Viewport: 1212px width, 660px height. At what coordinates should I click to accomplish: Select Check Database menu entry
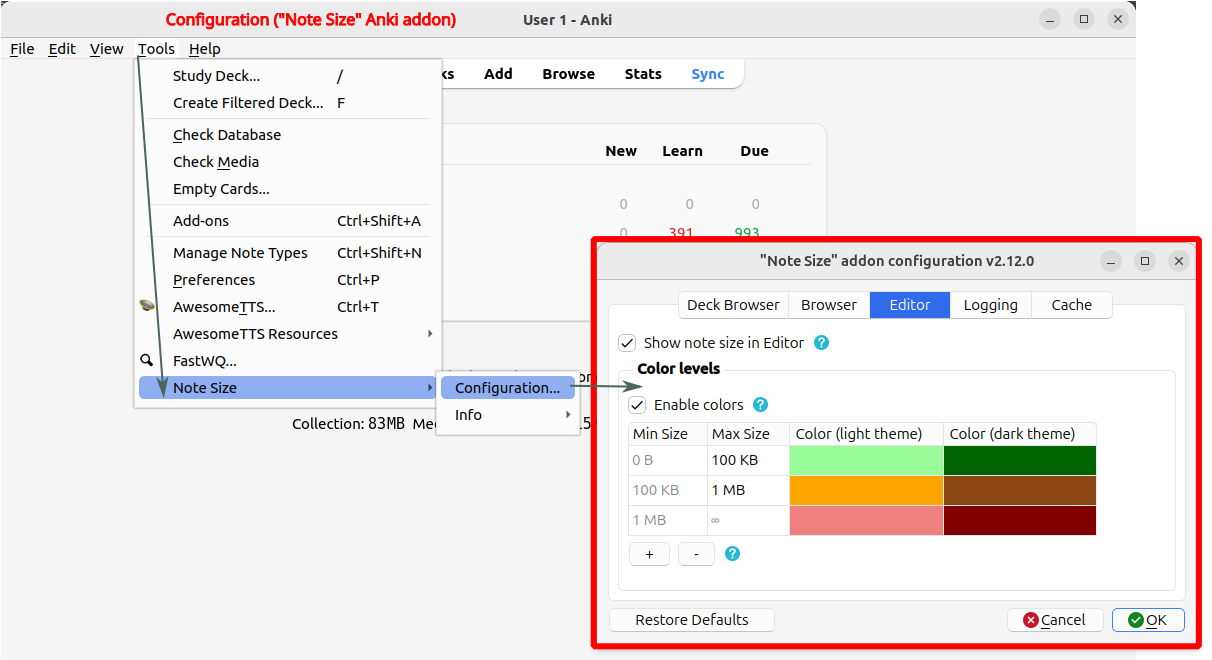pyautogui.click(x=227, y=135)
